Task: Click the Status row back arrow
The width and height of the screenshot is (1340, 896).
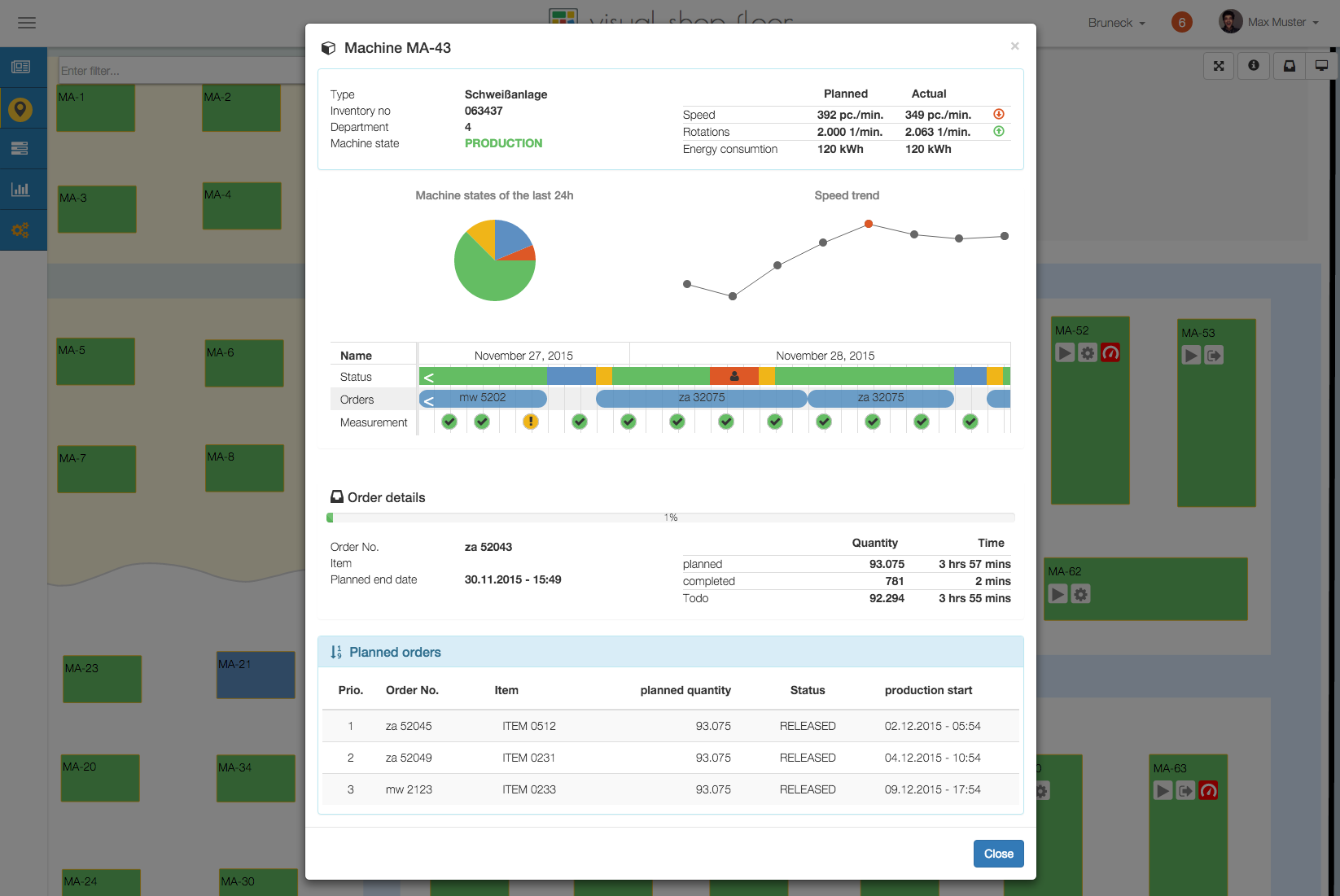Action: point(429,377)
